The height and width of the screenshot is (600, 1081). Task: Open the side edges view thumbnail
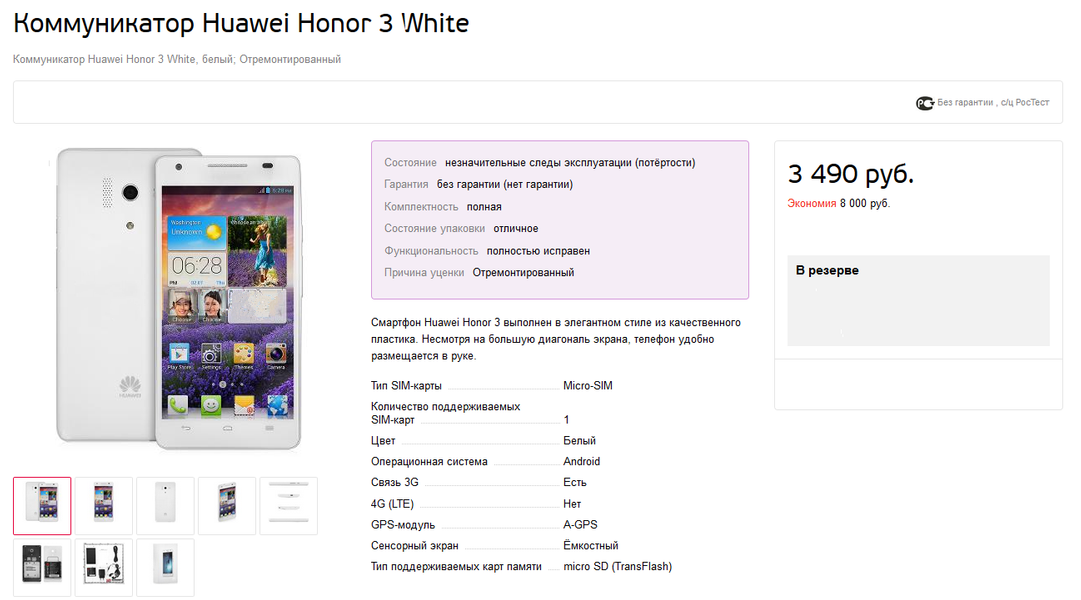coord(288,506)
